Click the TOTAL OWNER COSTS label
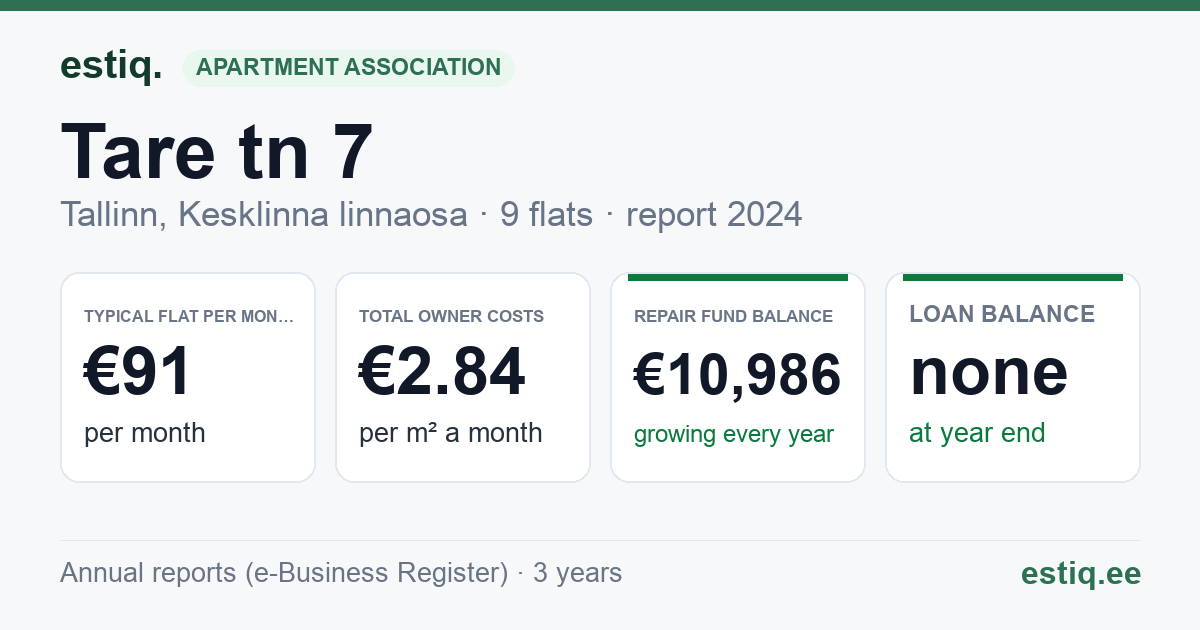Viewport: 1200px width, 630px height. pos(452,316)
